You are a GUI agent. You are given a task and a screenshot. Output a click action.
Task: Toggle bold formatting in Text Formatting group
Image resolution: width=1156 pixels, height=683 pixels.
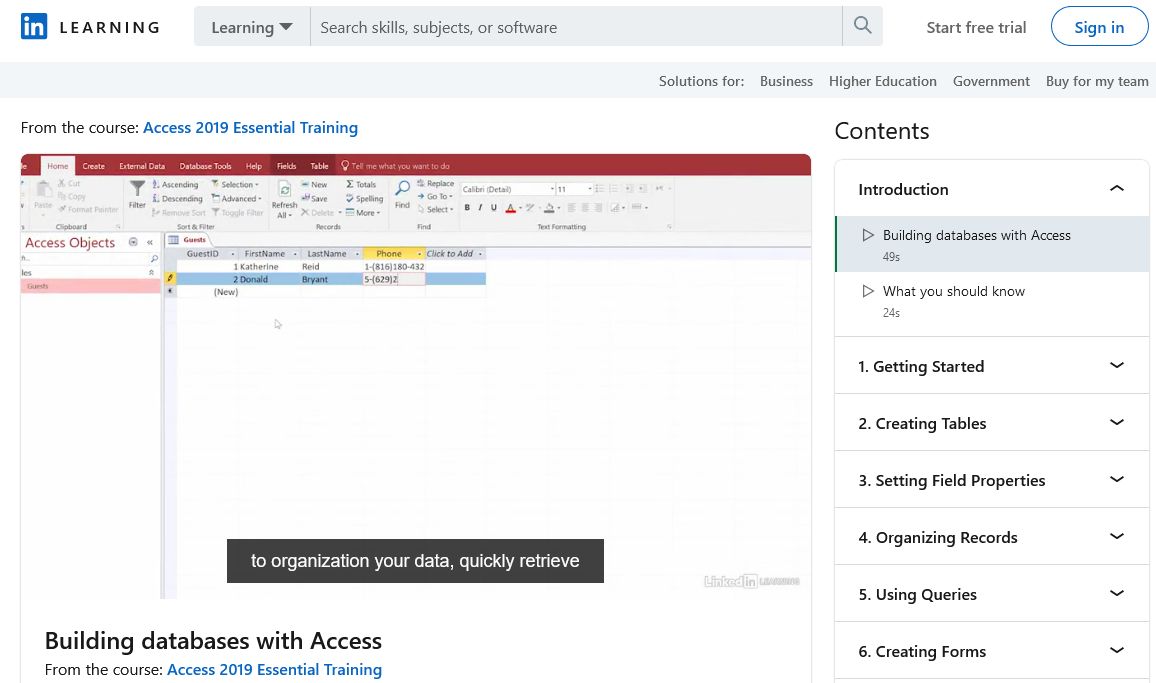point(467,207)
